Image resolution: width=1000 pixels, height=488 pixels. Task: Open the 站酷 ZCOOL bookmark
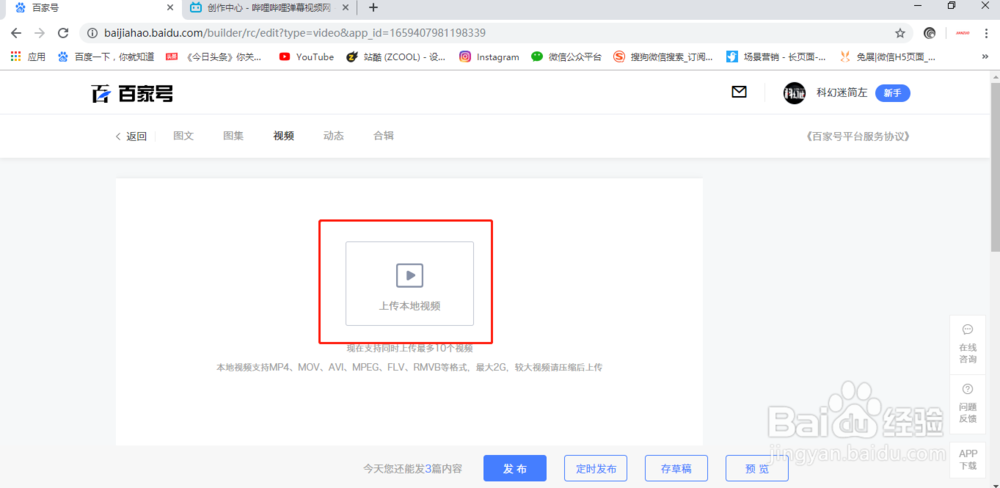coord(395,57)
